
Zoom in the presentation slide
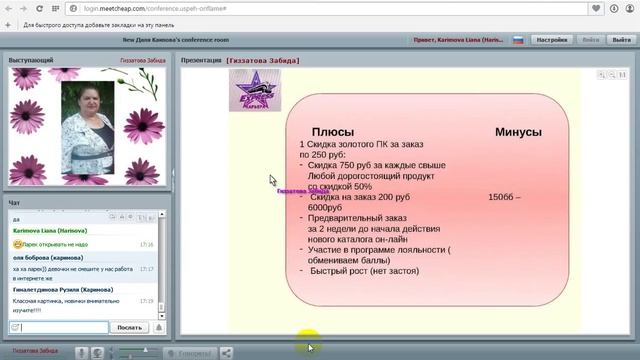coord(601,75)
